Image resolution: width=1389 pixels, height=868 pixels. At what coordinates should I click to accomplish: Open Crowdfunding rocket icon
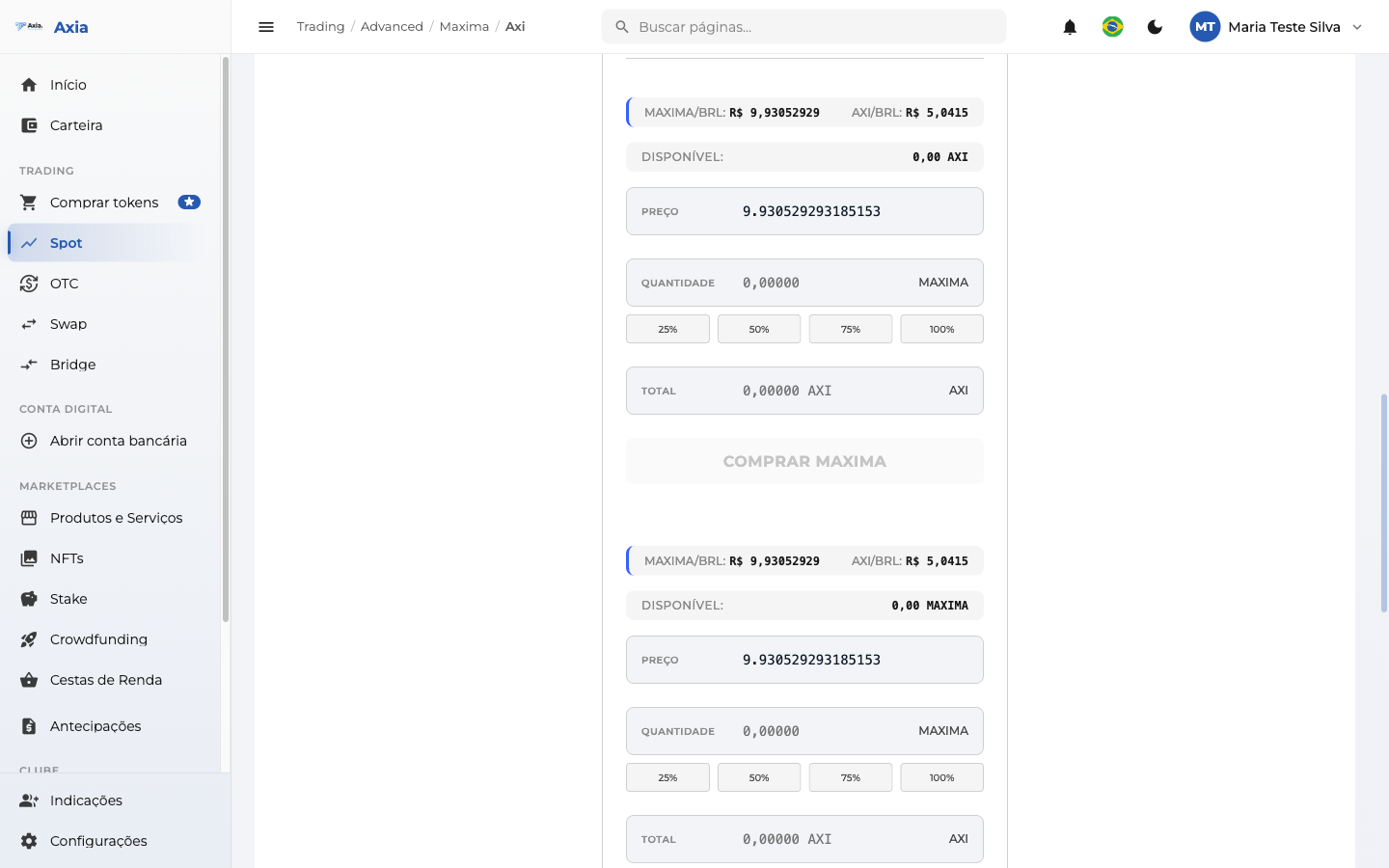[x=29, y=639]
